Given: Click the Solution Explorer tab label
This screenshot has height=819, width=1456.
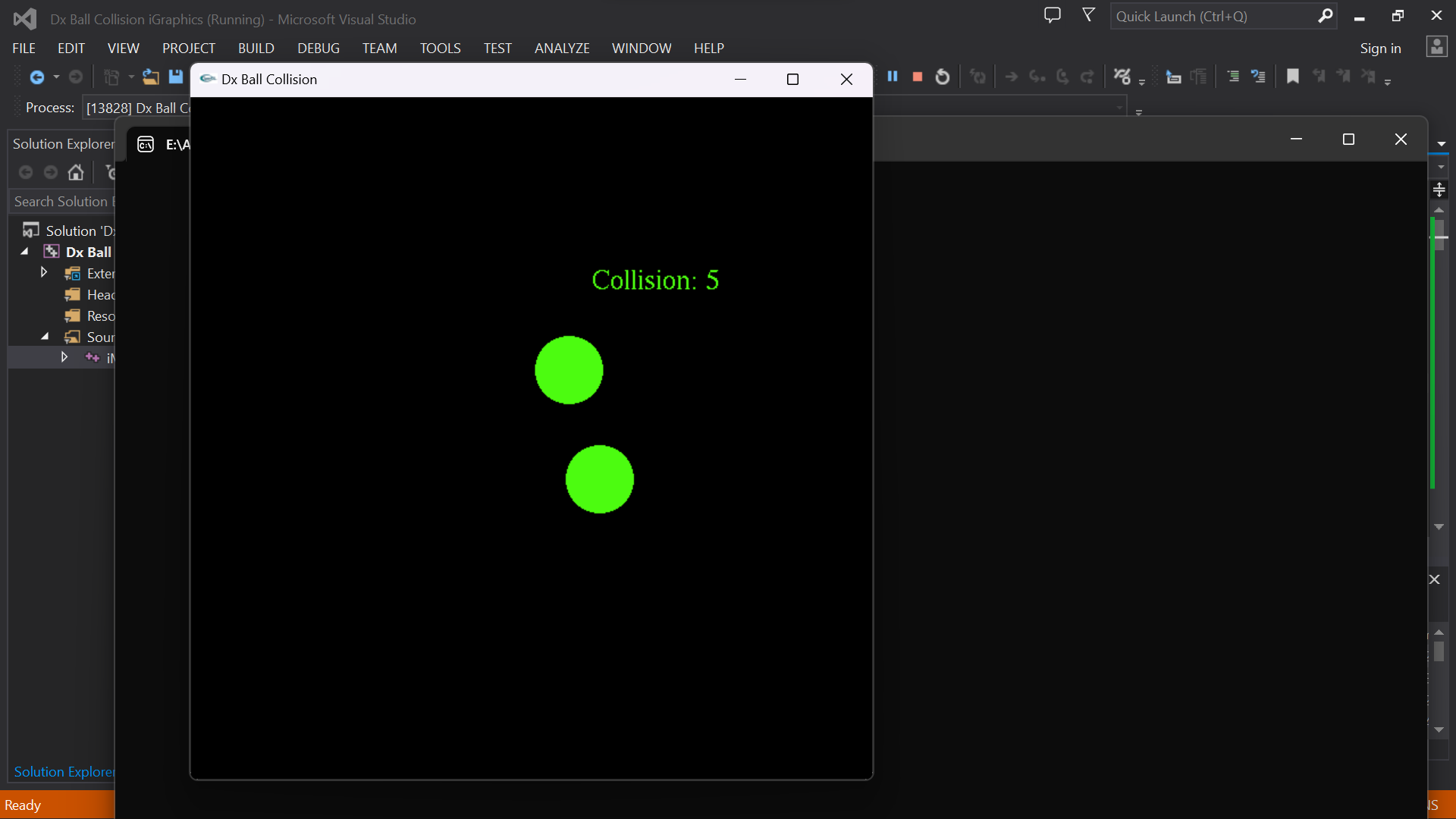Looking at the screenshot, I should coord(63,772).
